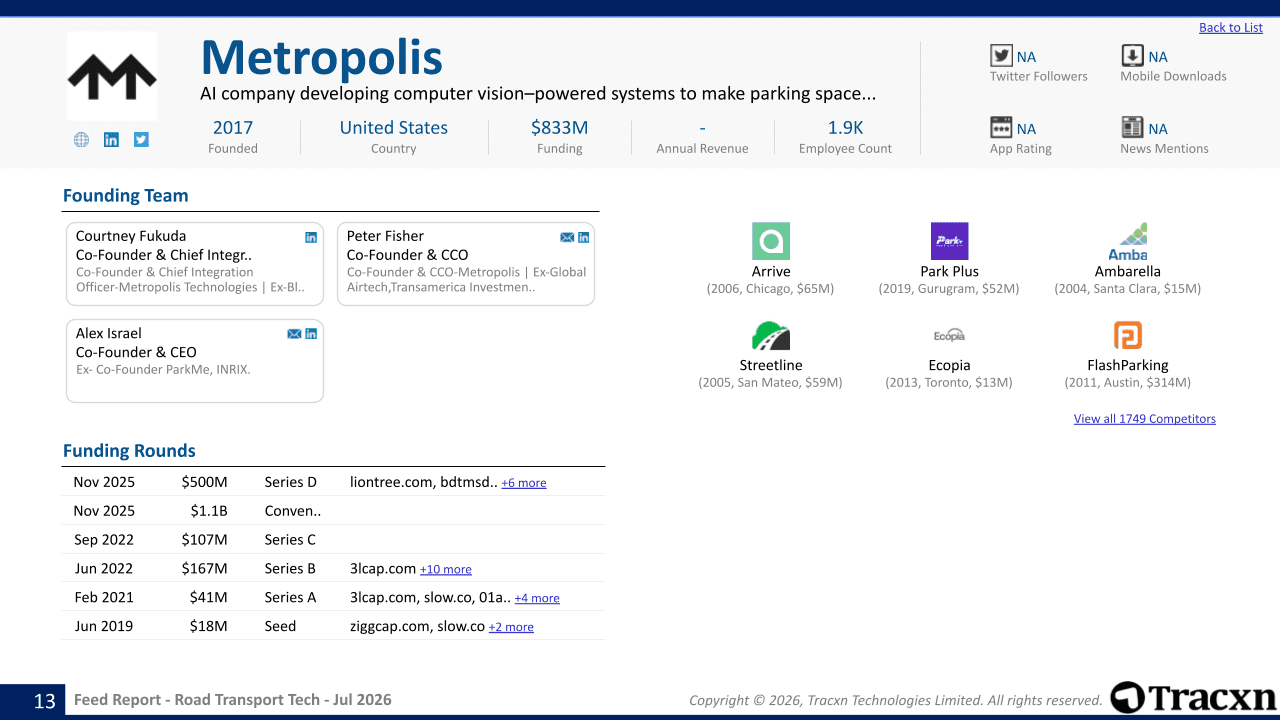Click the App Rating icon
Image resolution: width=1280 pixels, height=720 pixels.
1001,127
